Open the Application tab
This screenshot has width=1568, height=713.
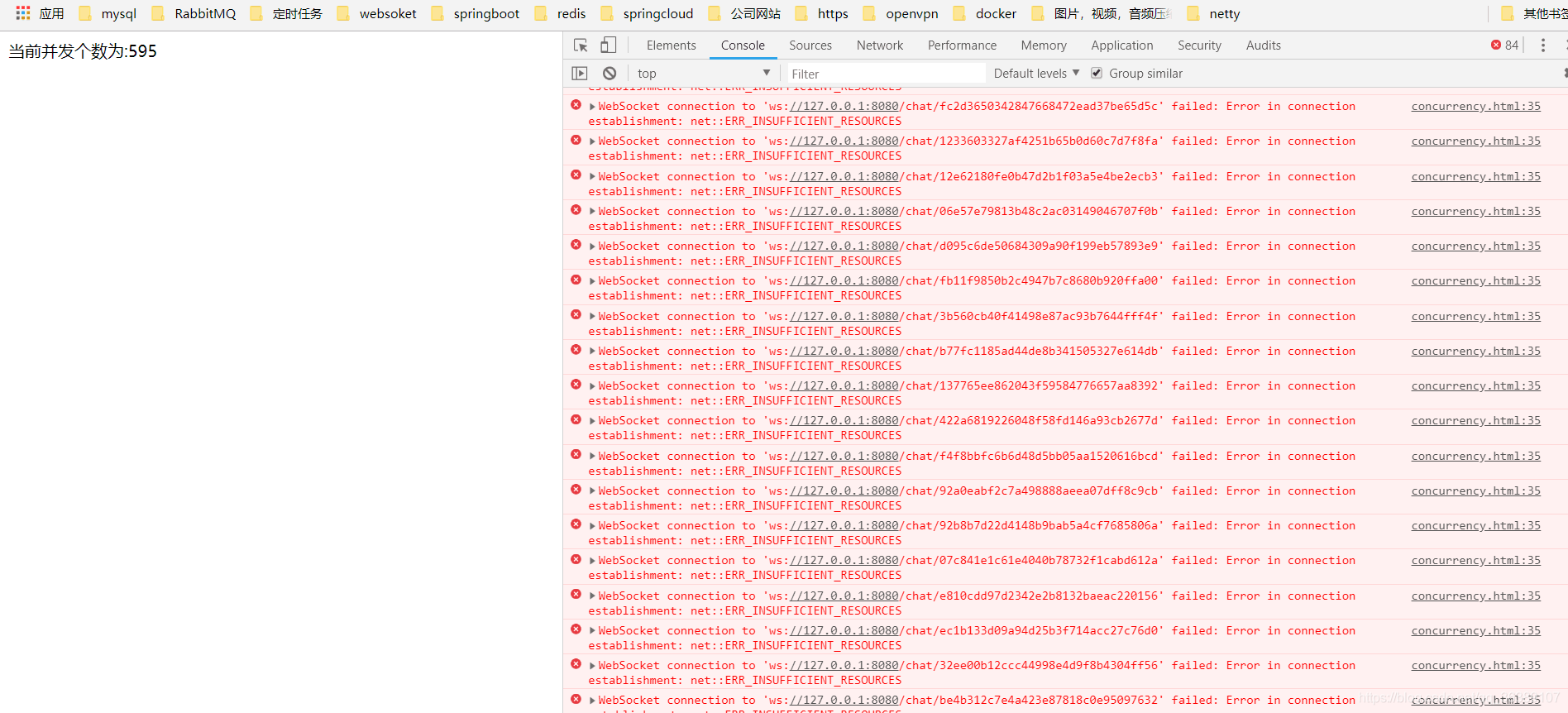point(1121,45)
